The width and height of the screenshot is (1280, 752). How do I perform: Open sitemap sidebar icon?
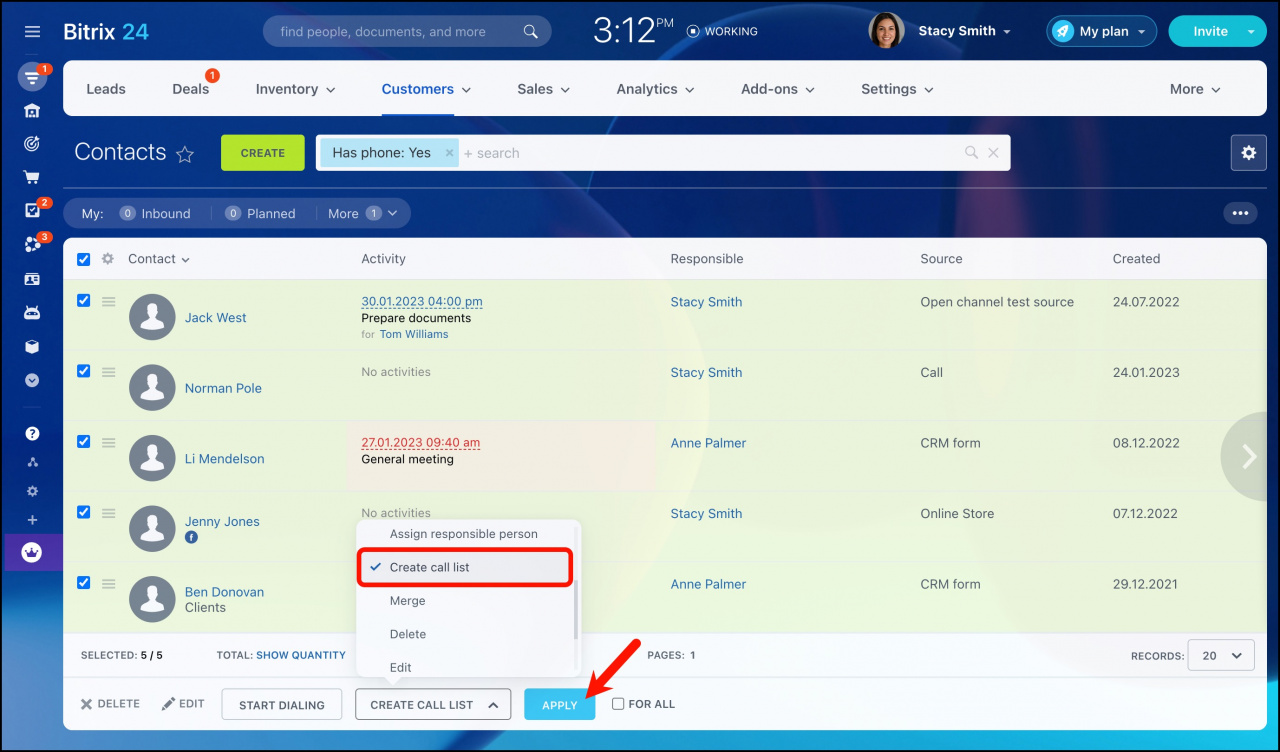[x=32, y=462]
